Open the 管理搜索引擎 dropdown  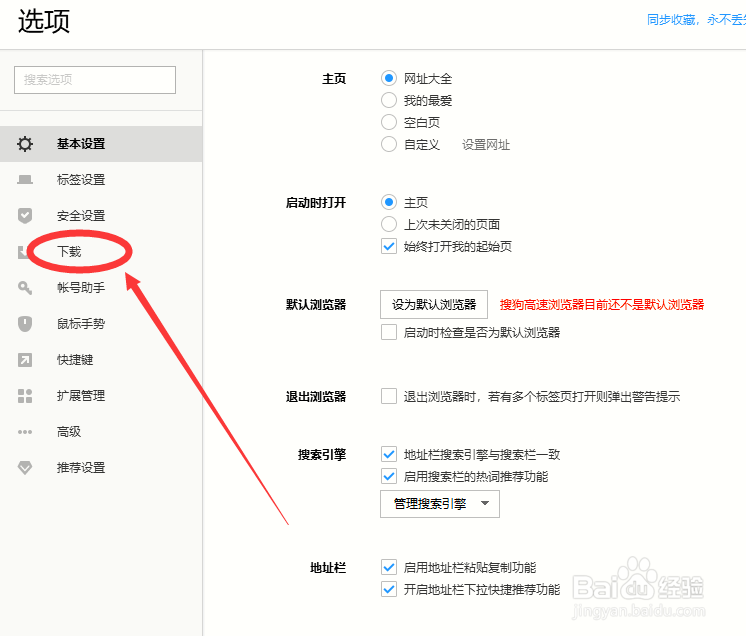coord(440,504)
